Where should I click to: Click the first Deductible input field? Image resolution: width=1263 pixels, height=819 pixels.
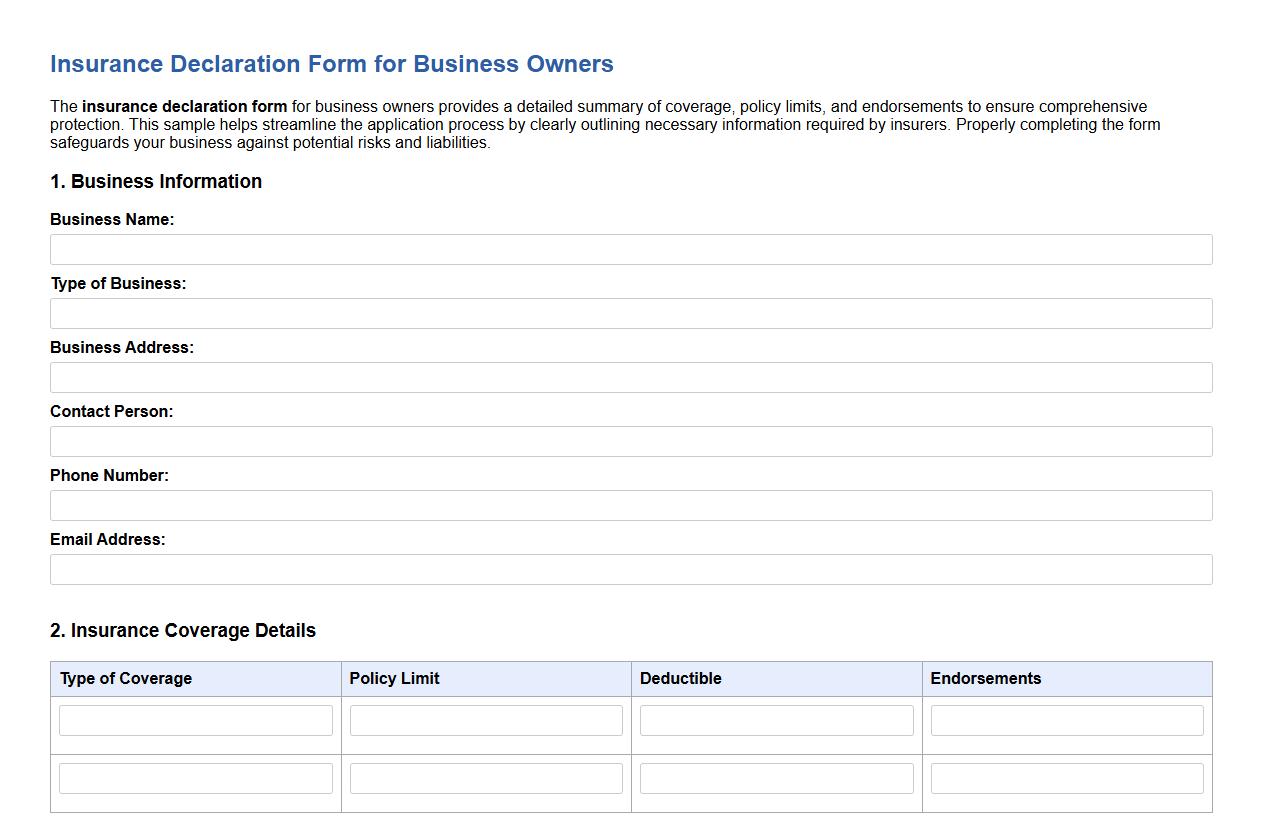(x=776, y=720)
